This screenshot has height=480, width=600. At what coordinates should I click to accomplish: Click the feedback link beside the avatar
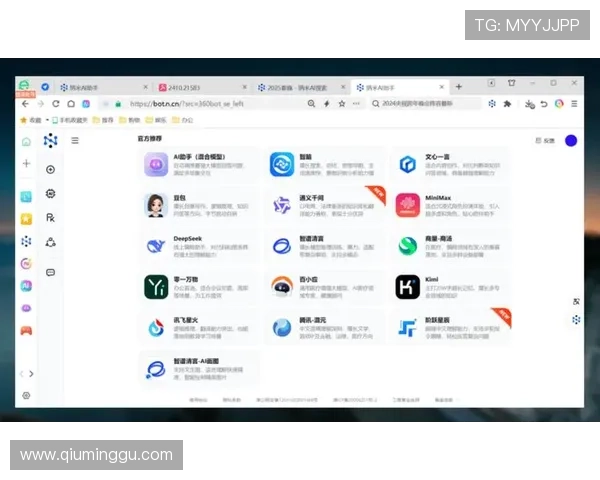[545, 140]
